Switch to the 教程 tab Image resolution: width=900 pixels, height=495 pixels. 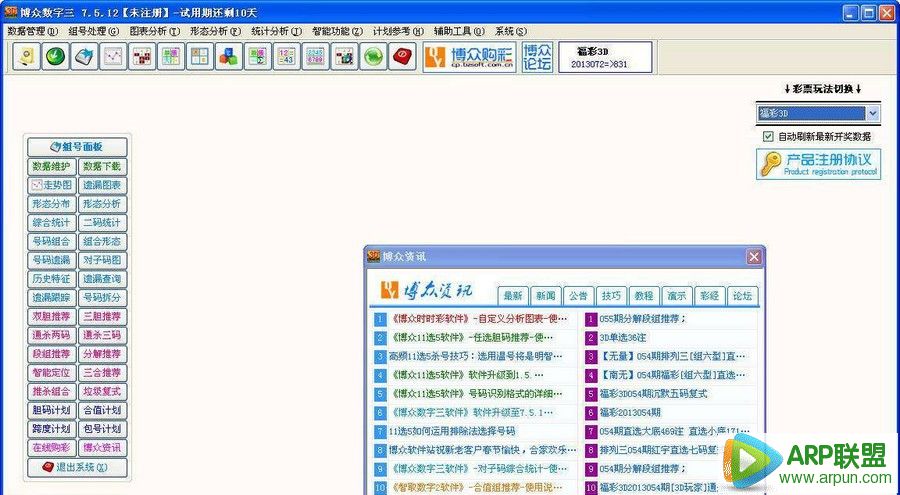[x=644, y=296]
